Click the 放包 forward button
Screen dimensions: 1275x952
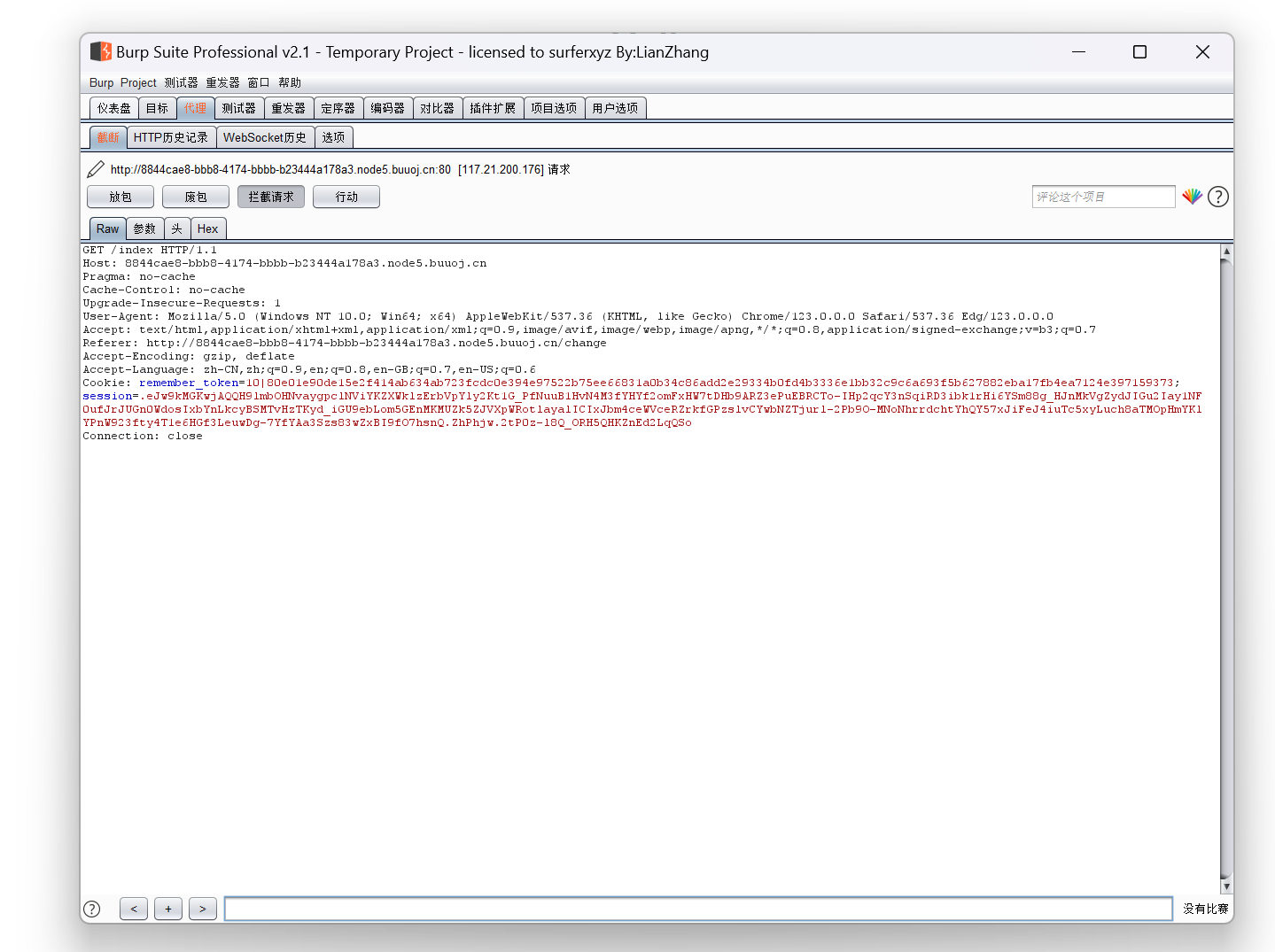pos(121,197)
